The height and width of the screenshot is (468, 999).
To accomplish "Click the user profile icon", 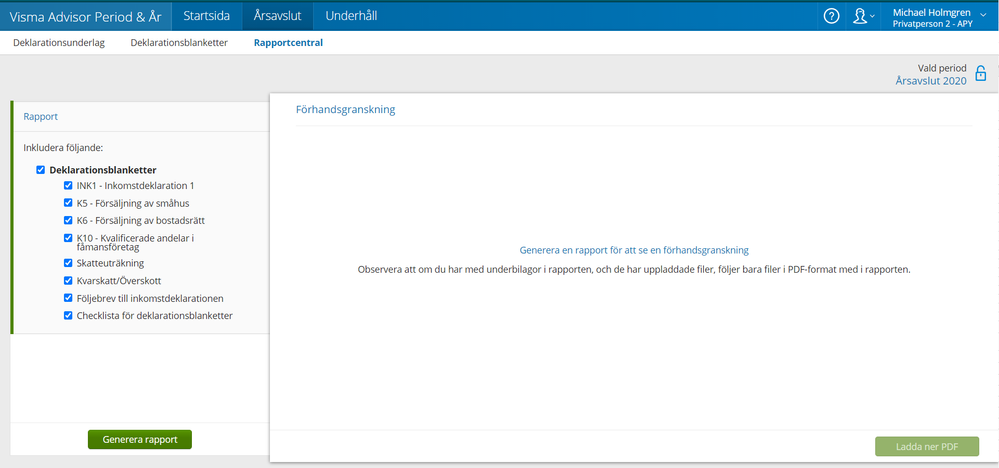I will point(858,16).
